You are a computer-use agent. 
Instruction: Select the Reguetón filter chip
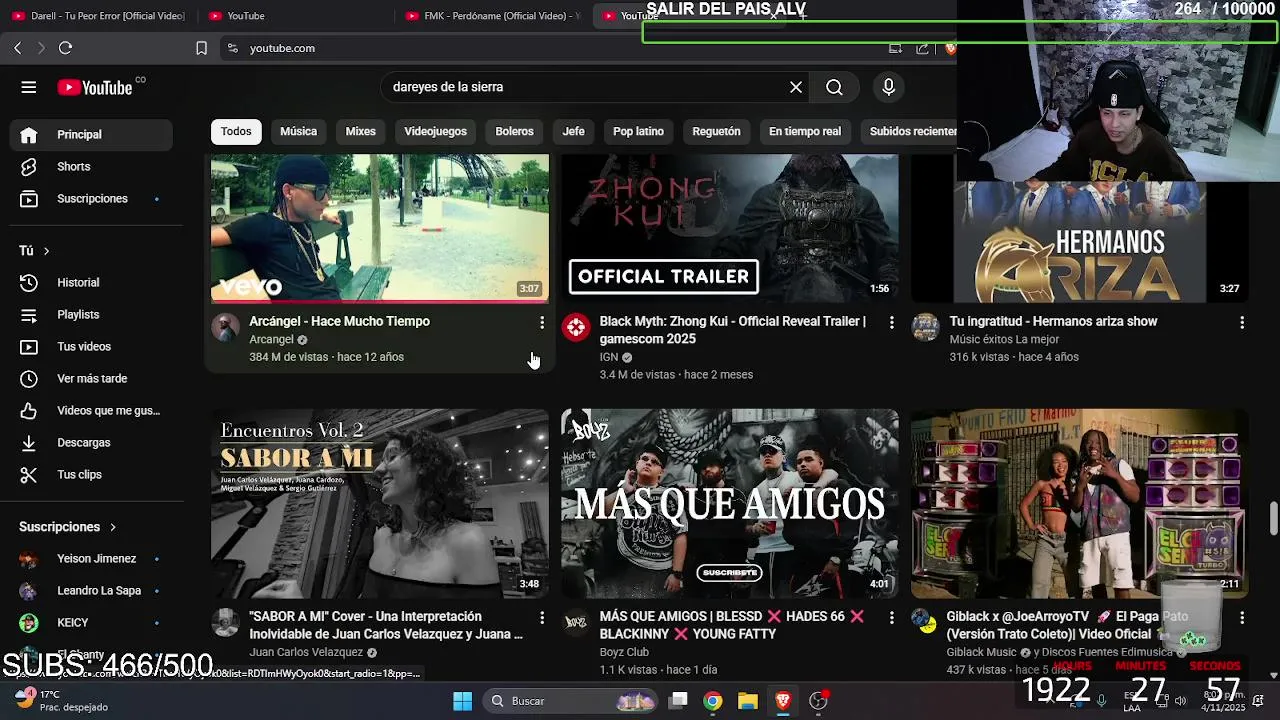(716, 131)
